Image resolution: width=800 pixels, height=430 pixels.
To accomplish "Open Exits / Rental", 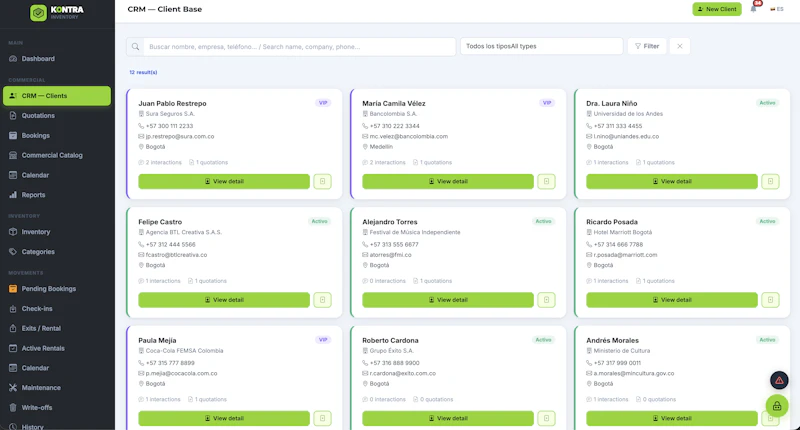I will pyautogui.click(x=57, y=328).
